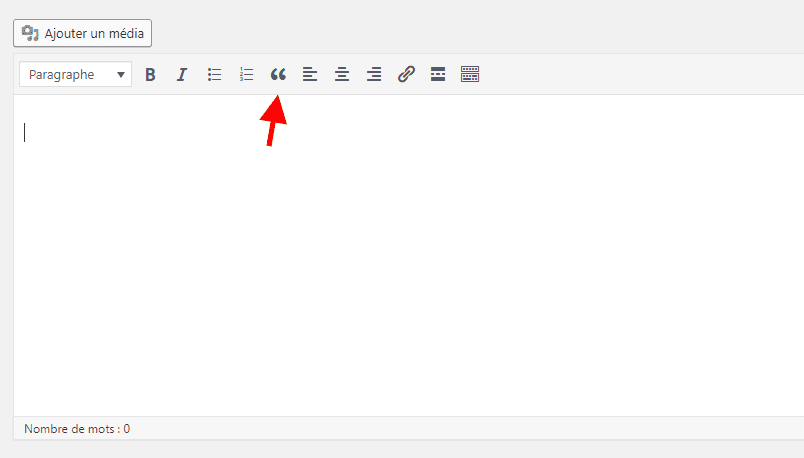Image resolution: width=804 pixels, height=458 pixels.
Task: Insert the Read More tag
Action: (x=438, y=74)
